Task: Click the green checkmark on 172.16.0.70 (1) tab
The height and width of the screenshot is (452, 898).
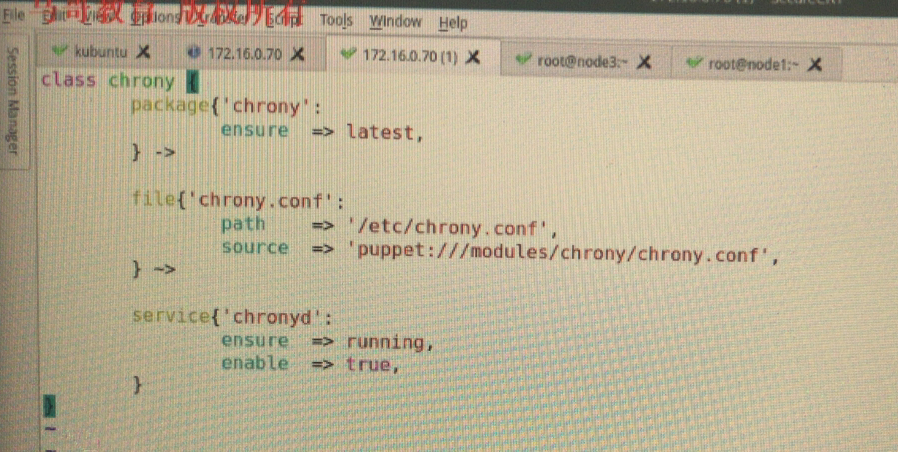Action: pyautogui.click(x=348, y=54)
